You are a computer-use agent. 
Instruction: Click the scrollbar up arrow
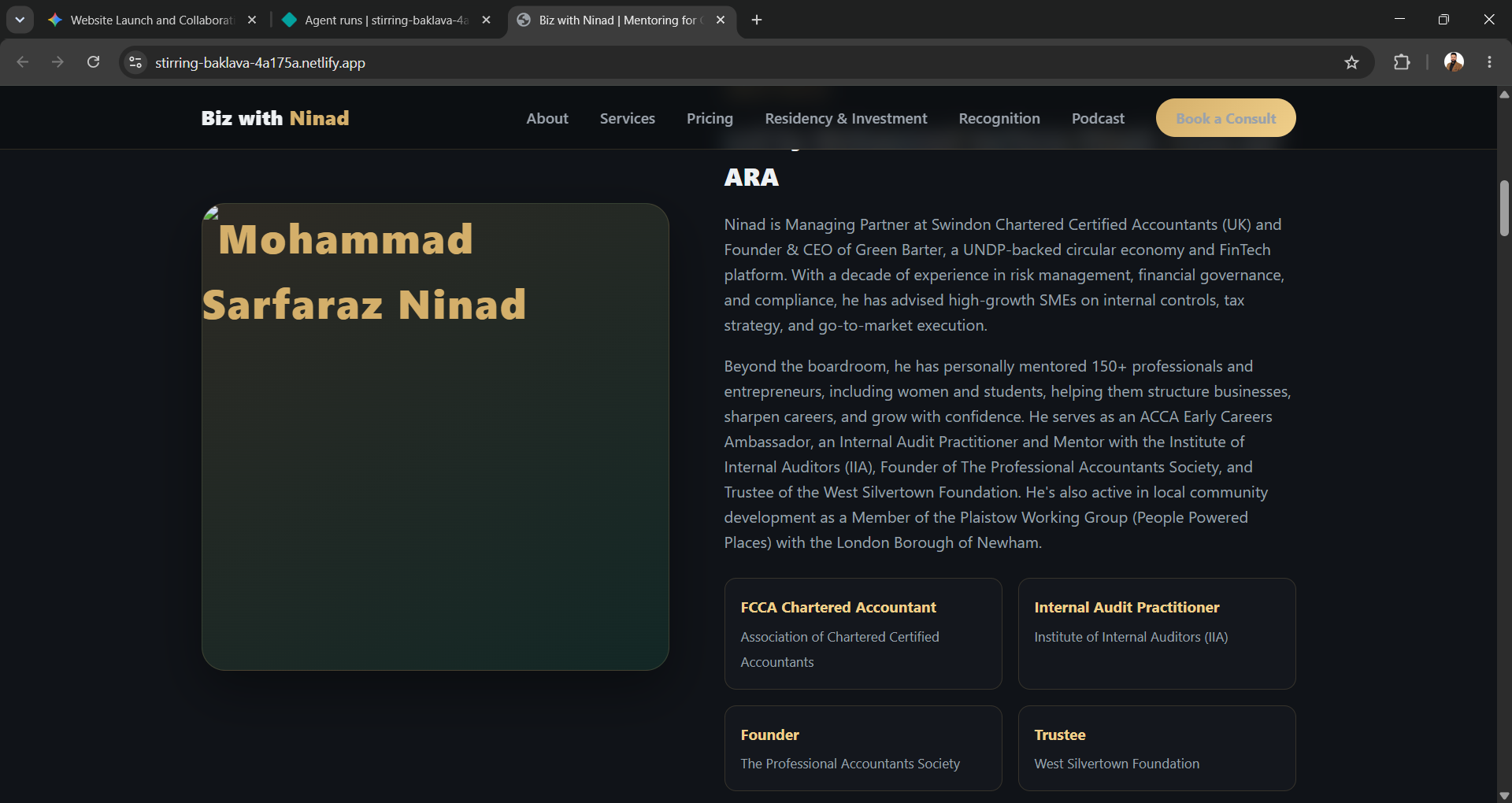point(1504,94)
